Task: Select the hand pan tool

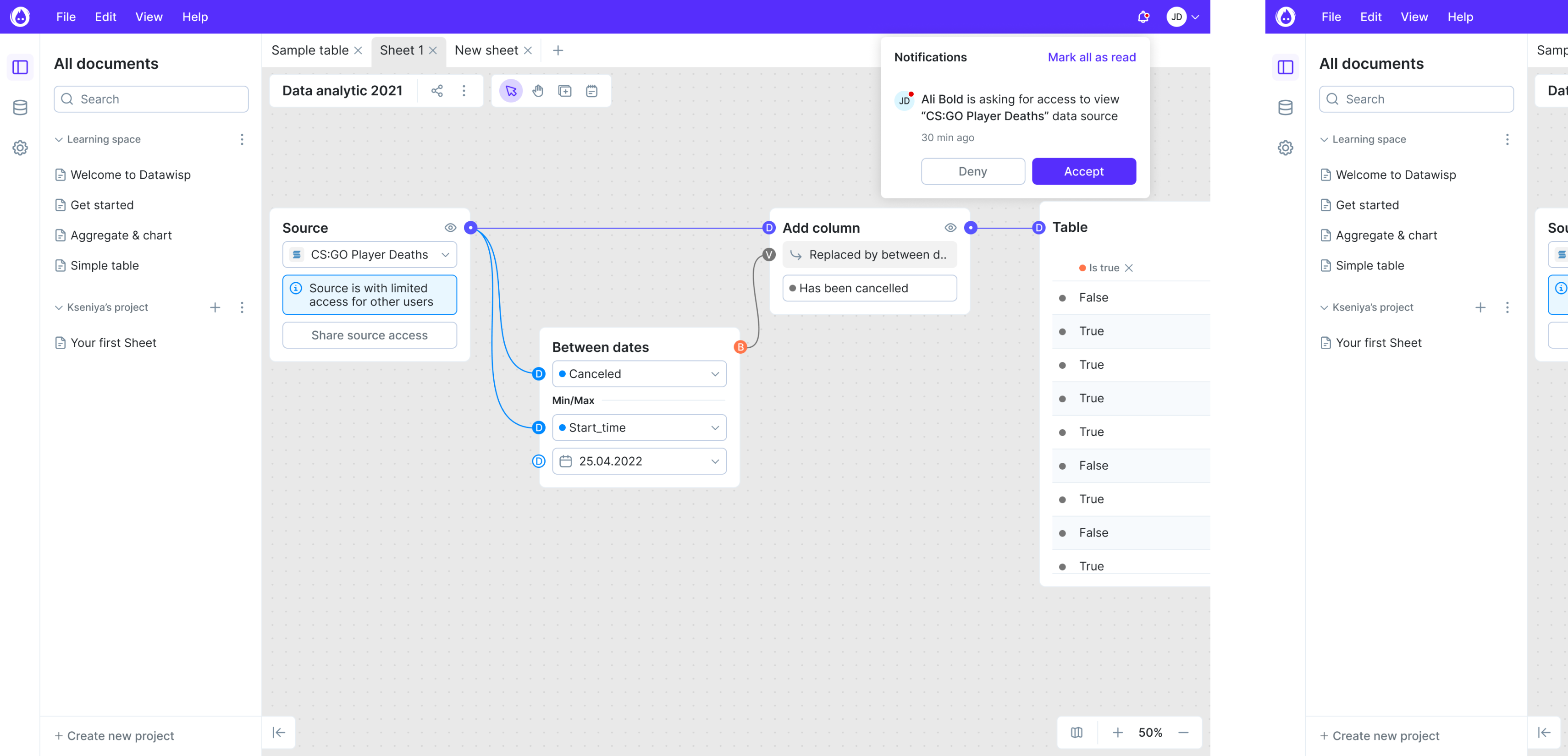Action: pos(537,91)
